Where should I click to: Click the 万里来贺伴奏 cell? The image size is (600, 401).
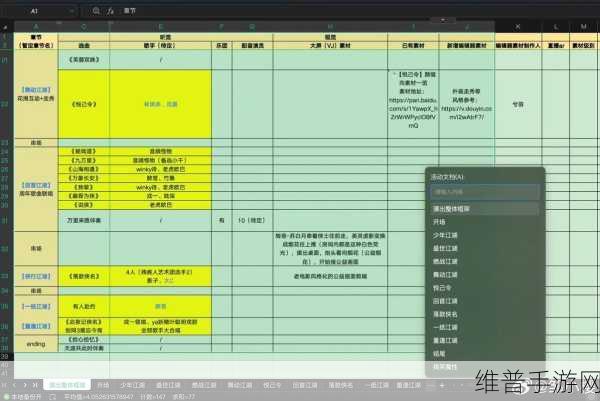pos(84,220)
